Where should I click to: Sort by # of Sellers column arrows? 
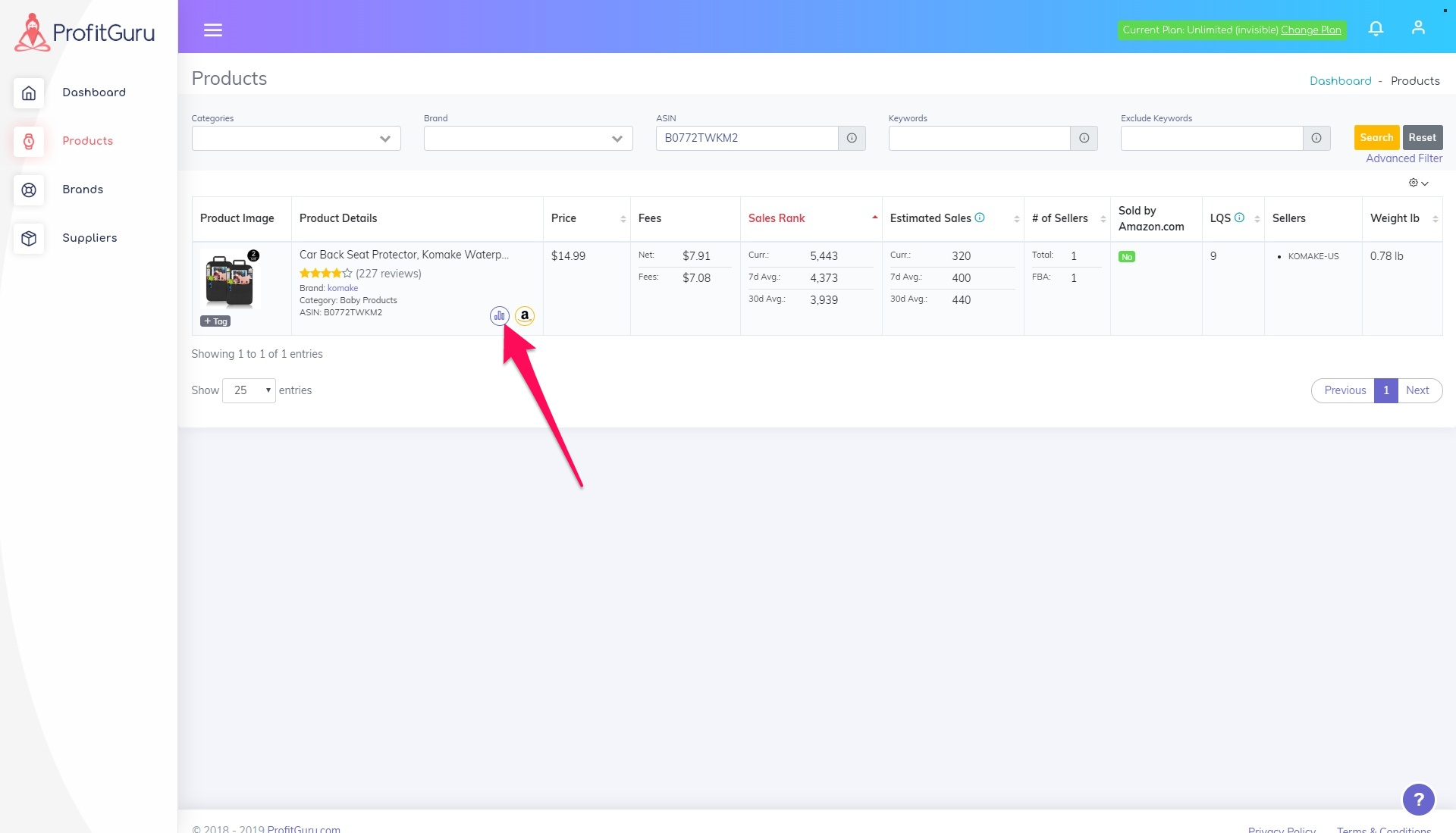pyautogui.click(x=1103, y=219)
